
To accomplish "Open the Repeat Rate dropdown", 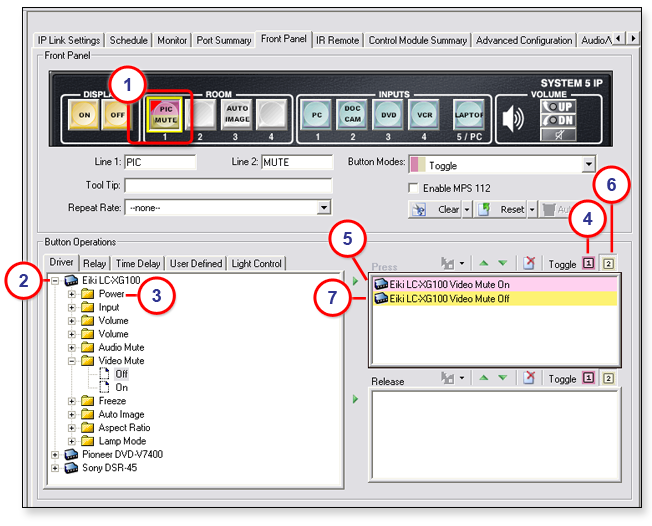I will click(x=324, y=207).
